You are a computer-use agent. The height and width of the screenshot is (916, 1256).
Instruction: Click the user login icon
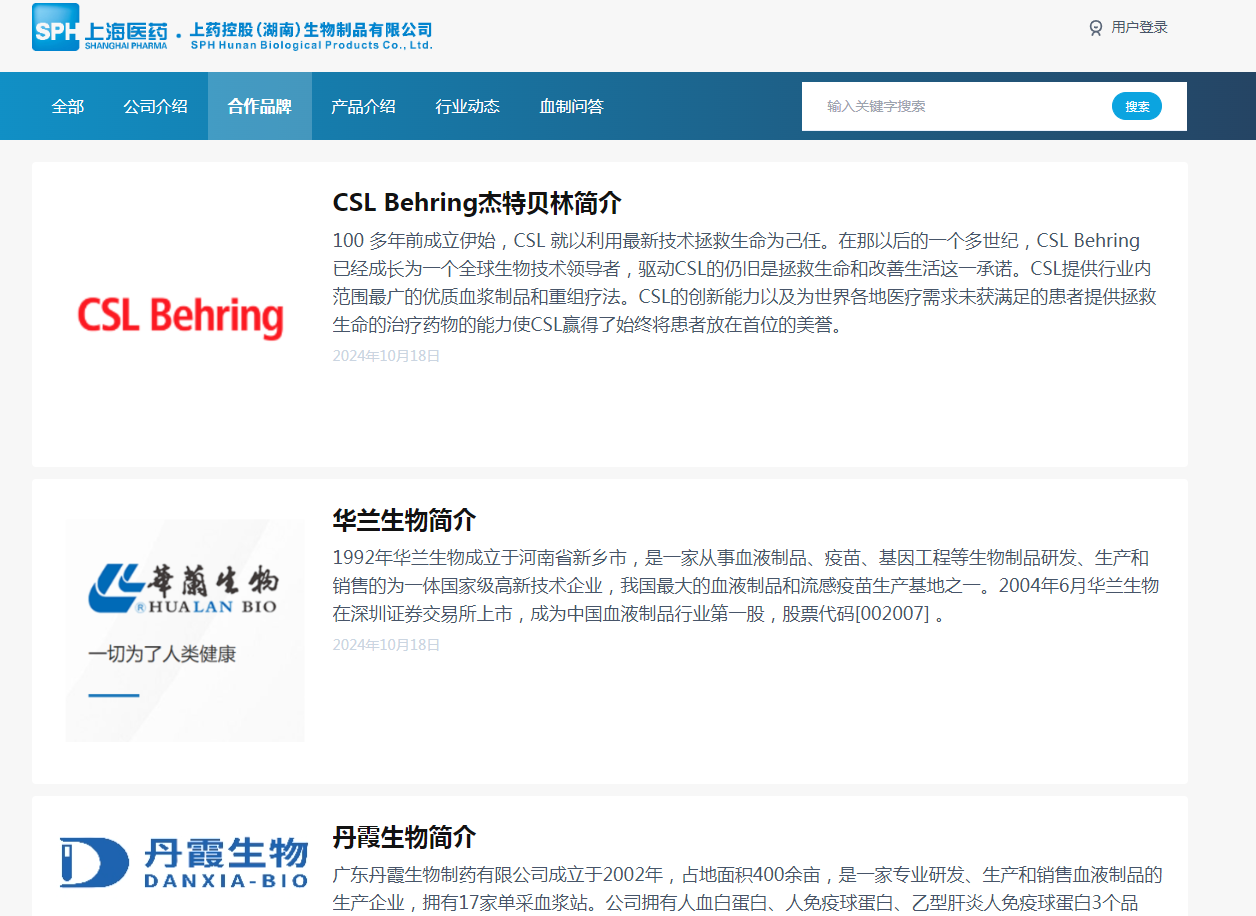[x=1096, y=28]
